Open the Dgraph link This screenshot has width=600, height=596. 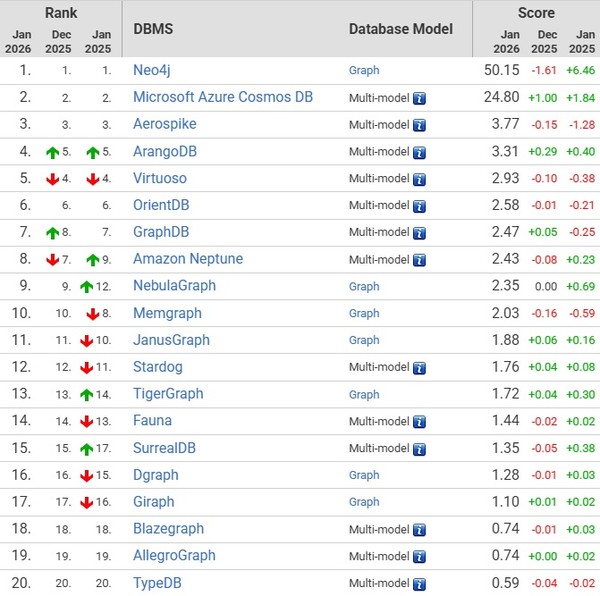[x=155, y=475]
